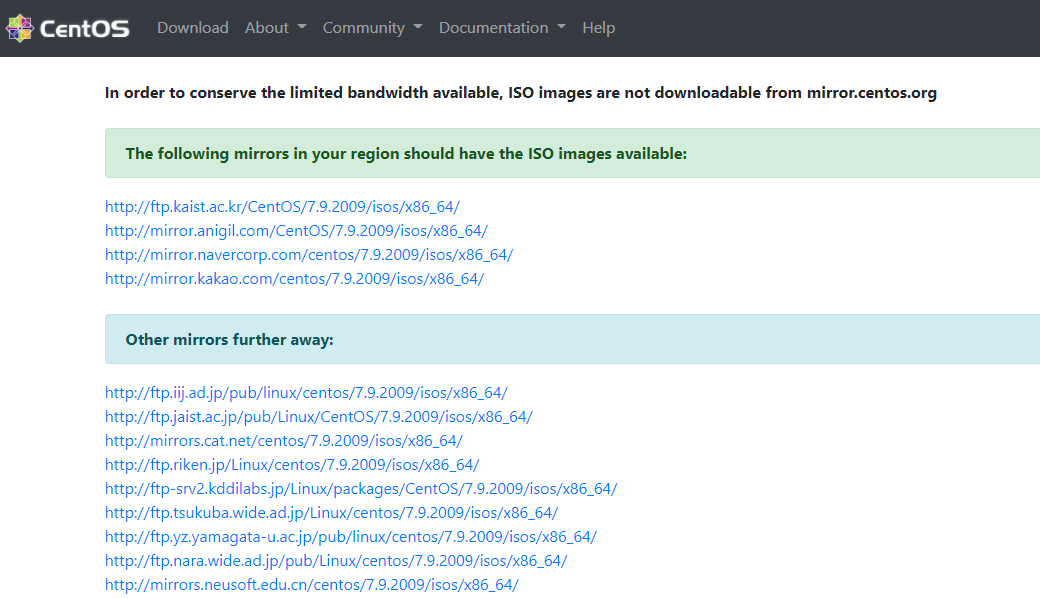The width and height of the screenshot is (1040, 599).
Task: Open the ftp.yz.yamagata-u.ac.jp mirror link
Action: pos(351,537)
